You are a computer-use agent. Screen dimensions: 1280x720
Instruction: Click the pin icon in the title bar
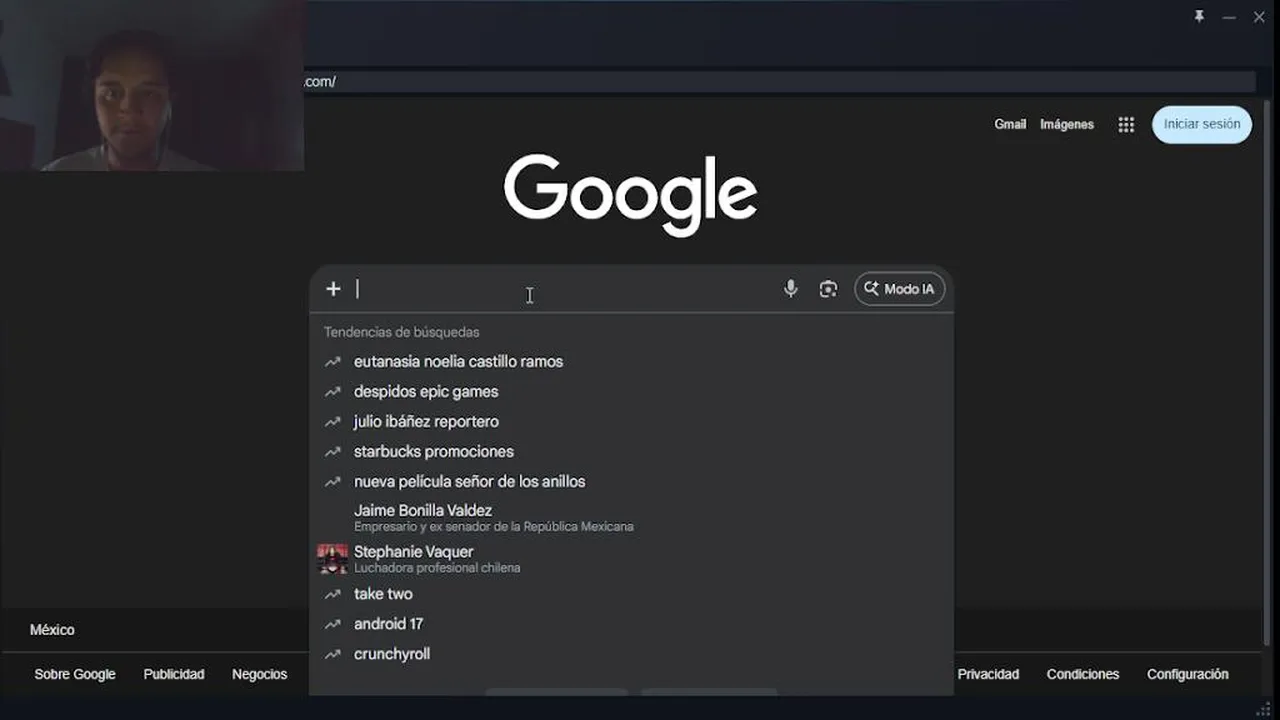pos(1199,17)
